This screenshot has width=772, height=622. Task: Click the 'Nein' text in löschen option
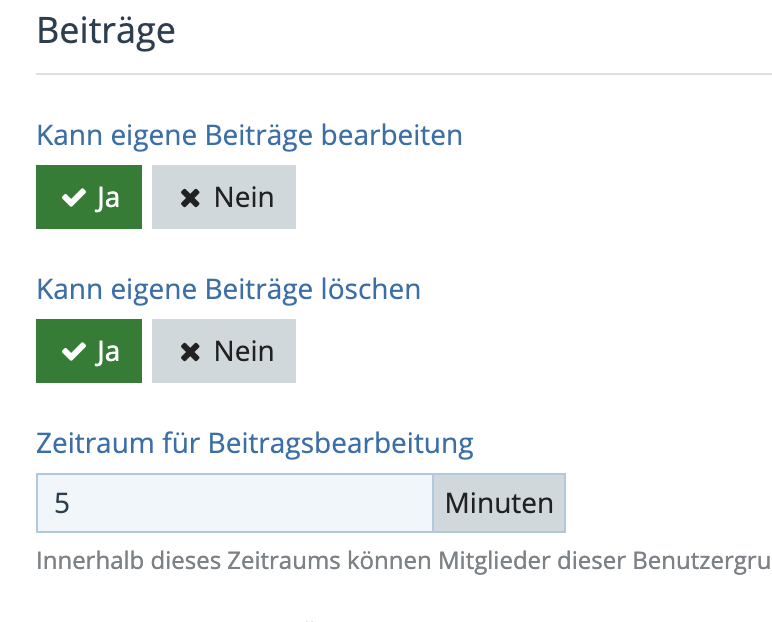pos(244,352)
